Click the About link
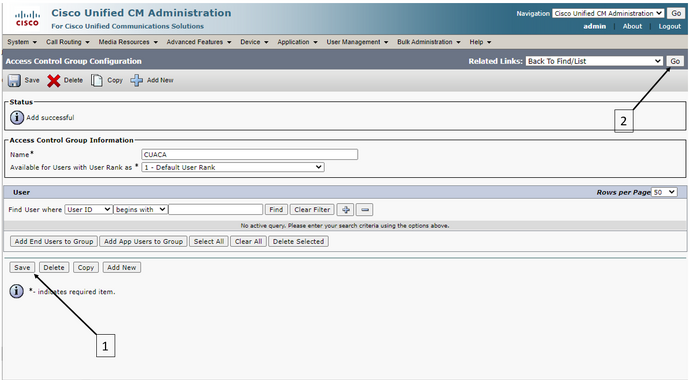The width and height of the screenshot is (690, 380). 632,26
